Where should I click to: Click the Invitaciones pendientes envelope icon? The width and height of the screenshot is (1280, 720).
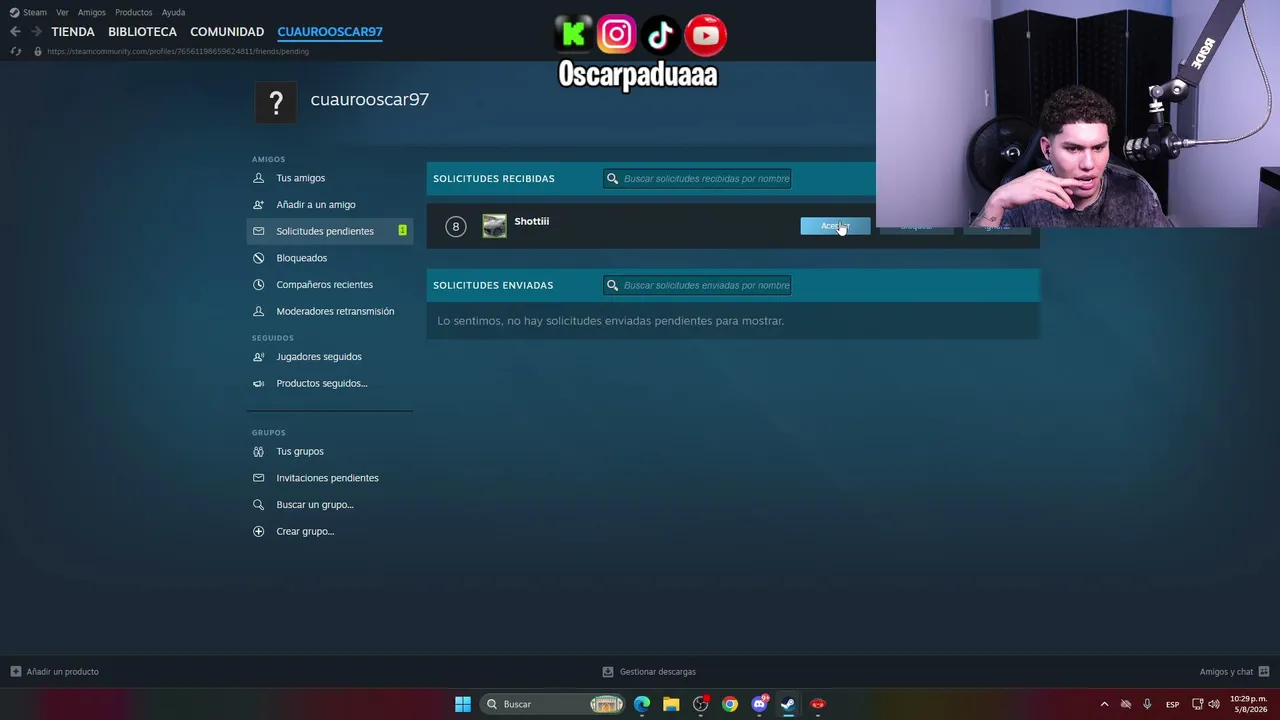[x=259, y=478]
